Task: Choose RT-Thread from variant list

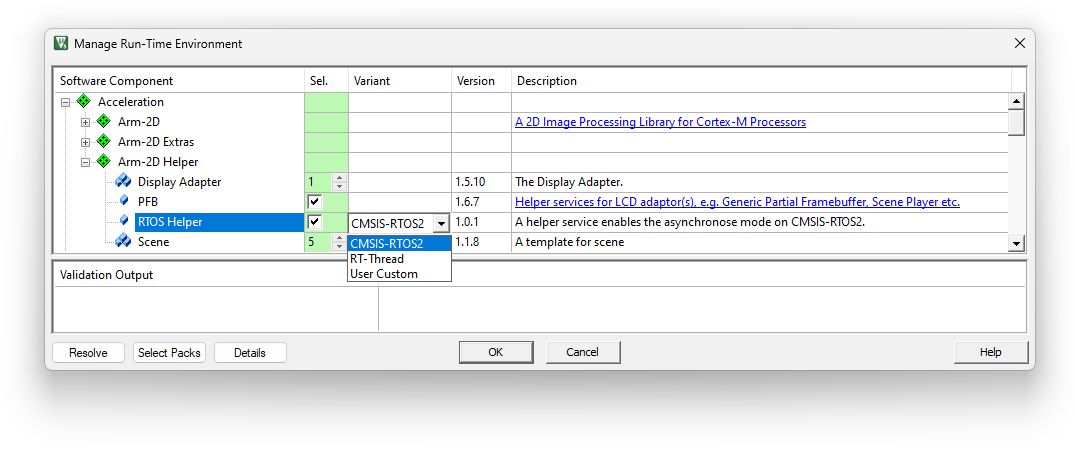Action: click(377, 259)
